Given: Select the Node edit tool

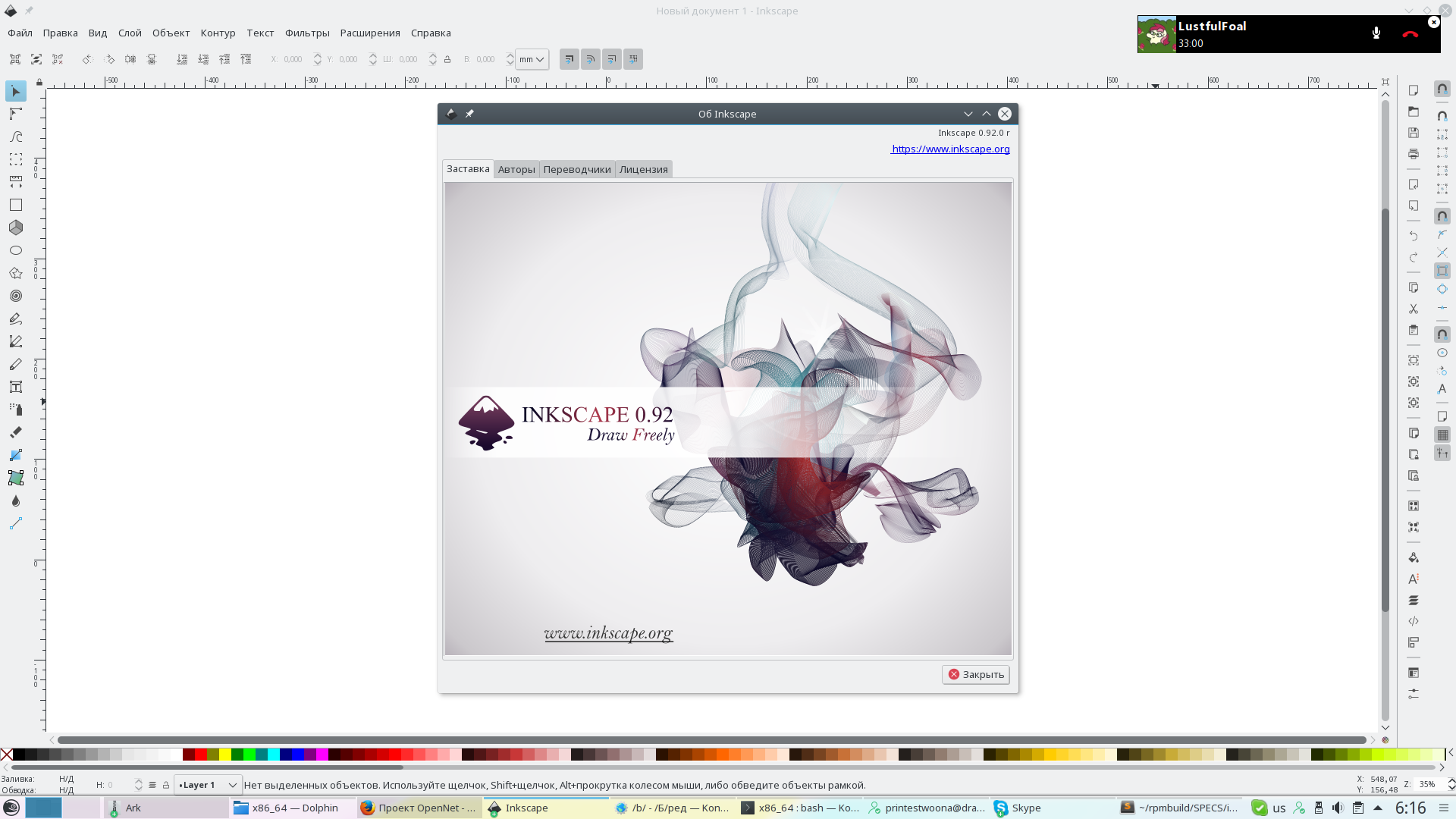Looking at the screenshot, I should click(16, 114).
